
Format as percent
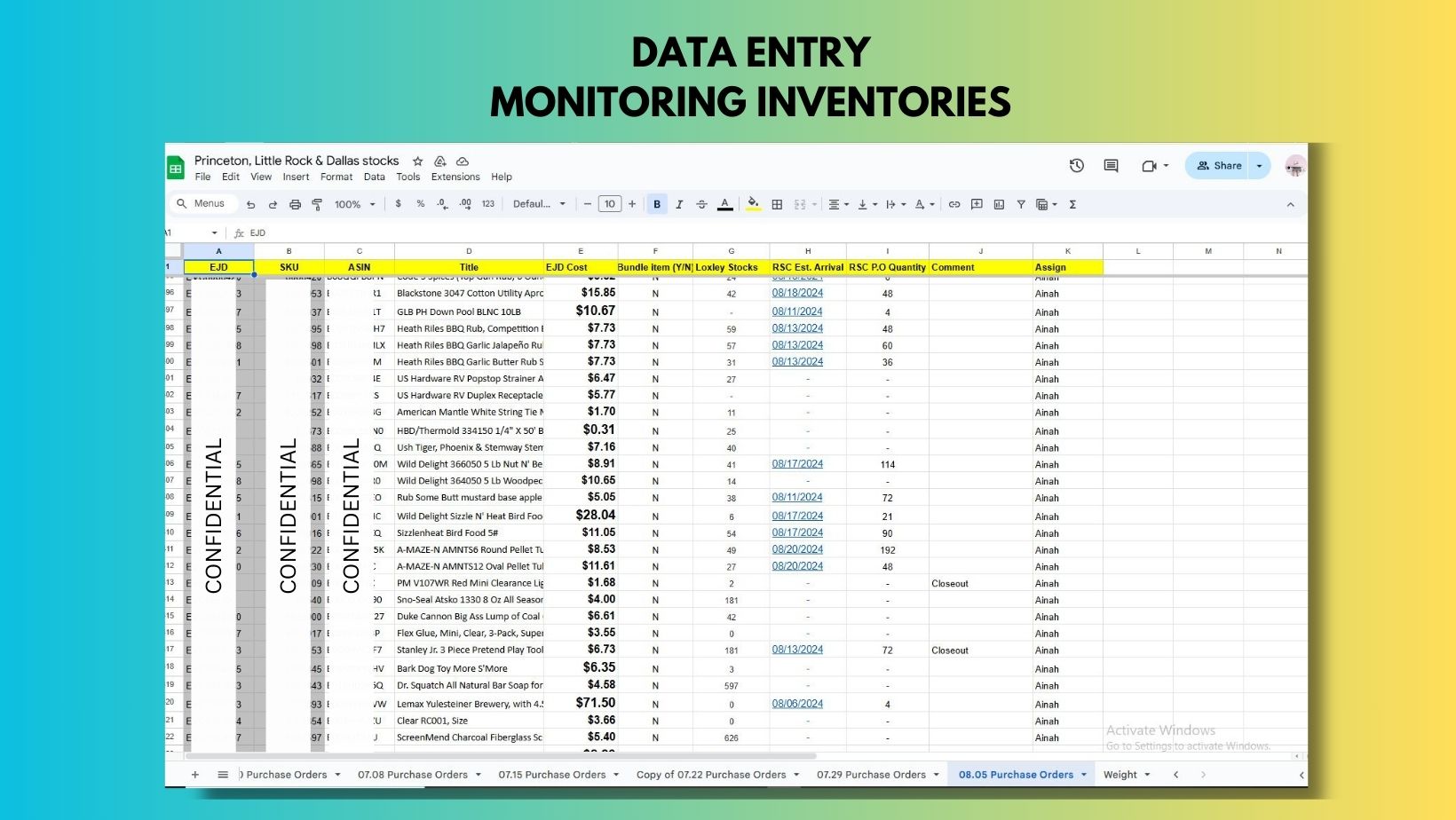420,204
